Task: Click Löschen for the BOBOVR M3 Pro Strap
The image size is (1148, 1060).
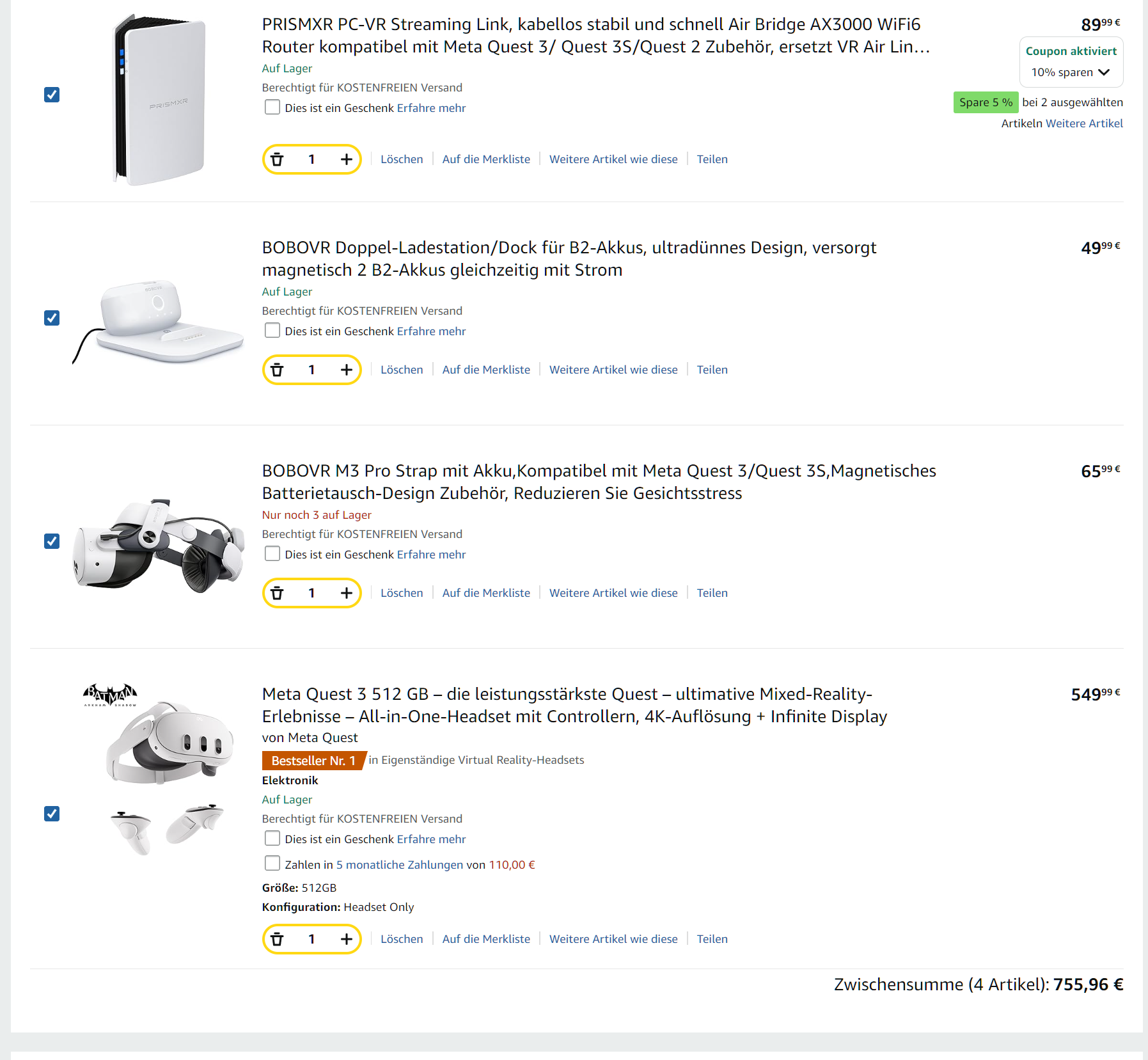Action: pos(402,593)
